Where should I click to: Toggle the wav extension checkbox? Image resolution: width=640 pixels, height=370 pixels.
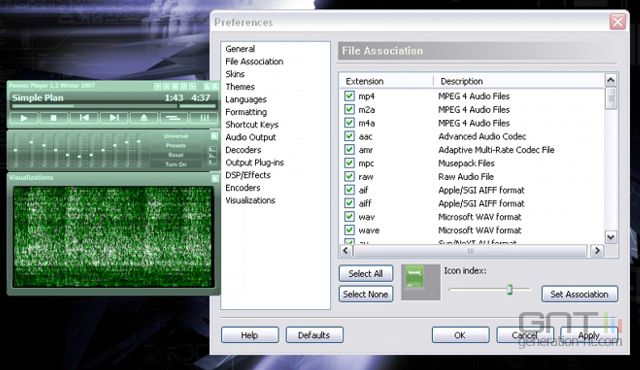[349, 217]
